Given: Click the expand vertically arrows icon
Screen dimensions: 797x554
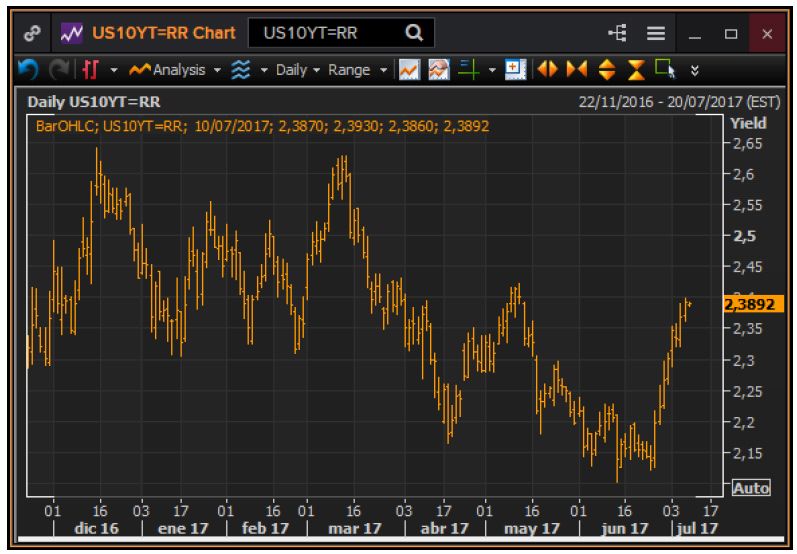Looking at the screenshot, I should 607,70.
